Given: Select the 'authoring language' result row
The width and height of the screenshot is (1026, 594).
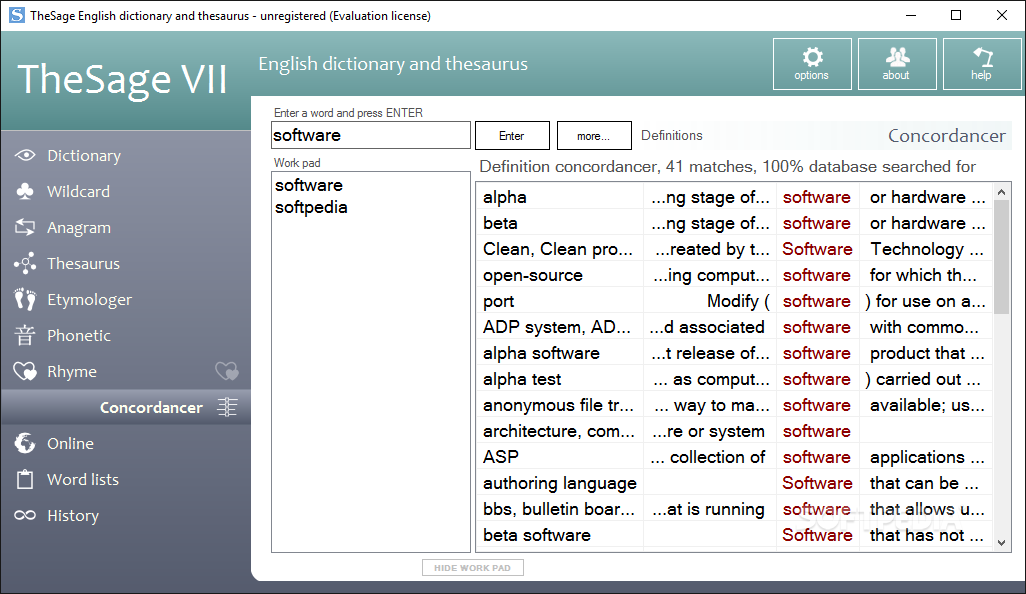Looking at the screenshot, I should pos(734,483).
